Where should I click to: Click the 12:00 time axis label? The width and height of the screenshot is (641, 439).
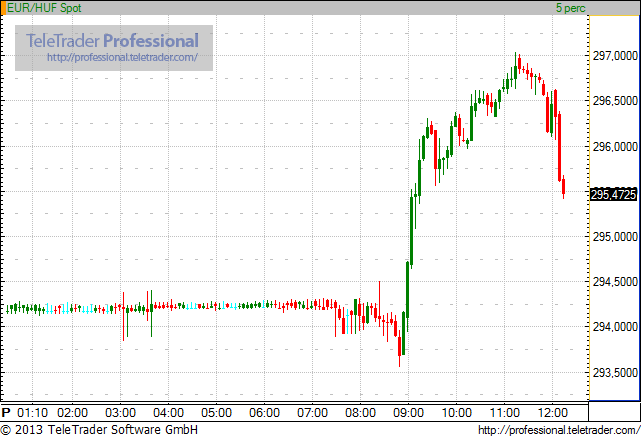point(552,413)
